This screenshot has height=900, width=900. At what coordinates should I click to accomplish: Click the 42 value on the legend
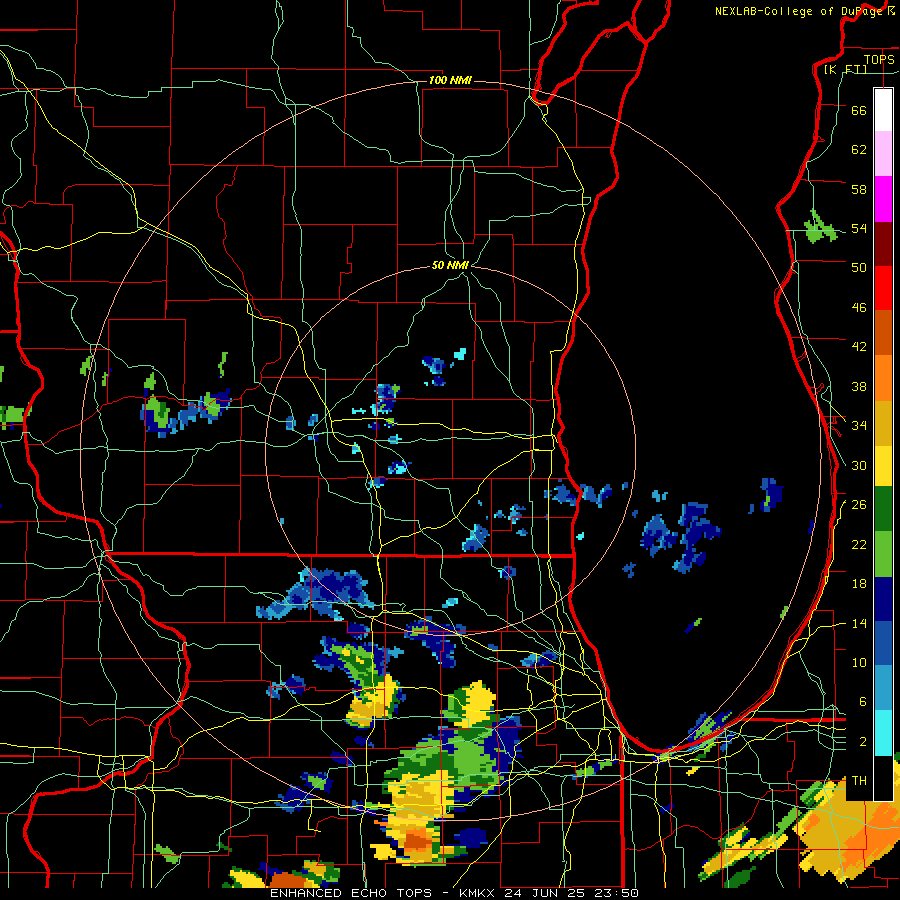click(x=859, y=347)
